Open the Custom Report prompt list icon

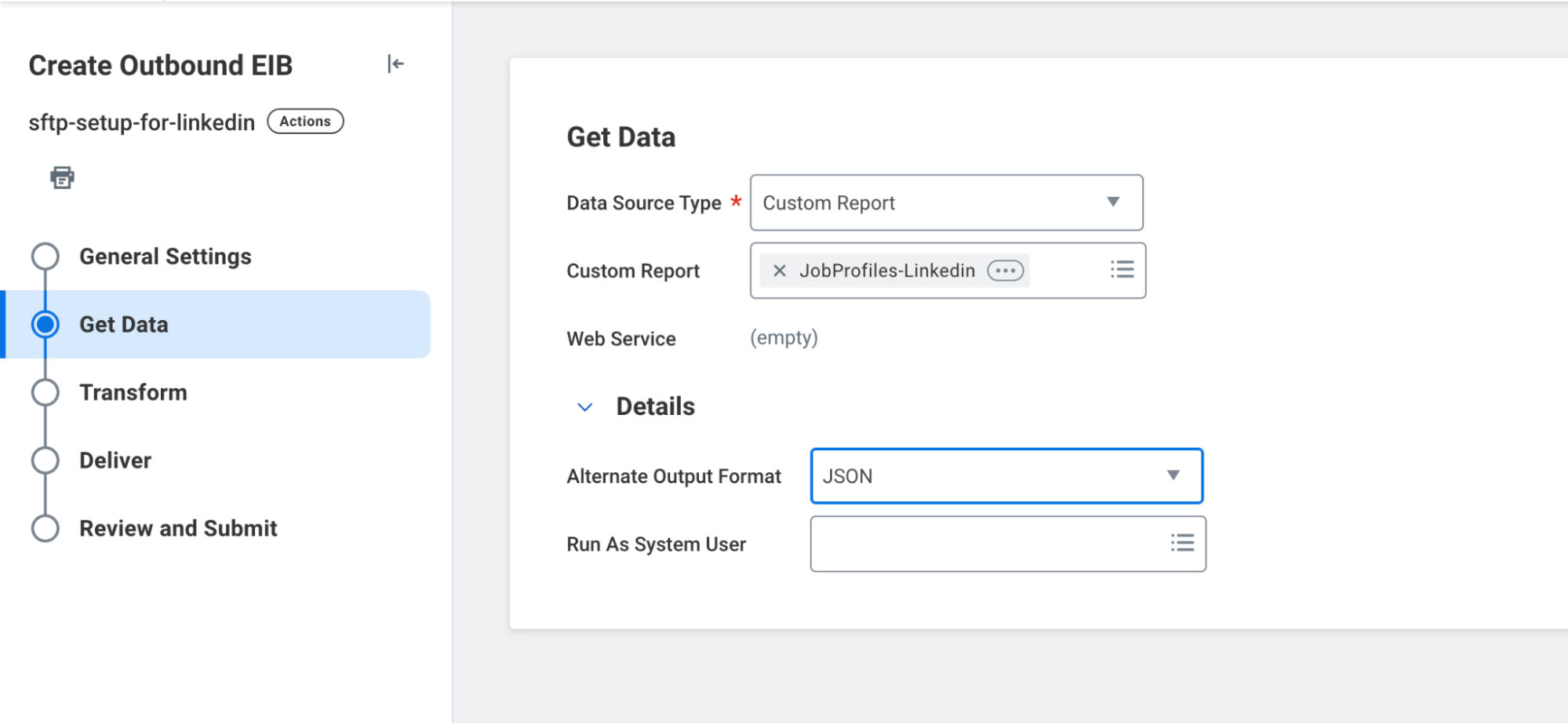1122,270
